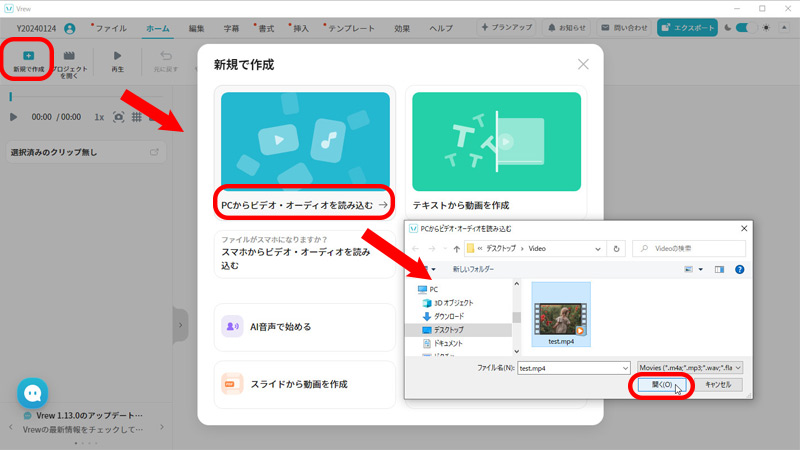The height and width of the screenshot is (450, 800).
Task: Open the 挿入 menu tab
Action: [x=300, y=29]
